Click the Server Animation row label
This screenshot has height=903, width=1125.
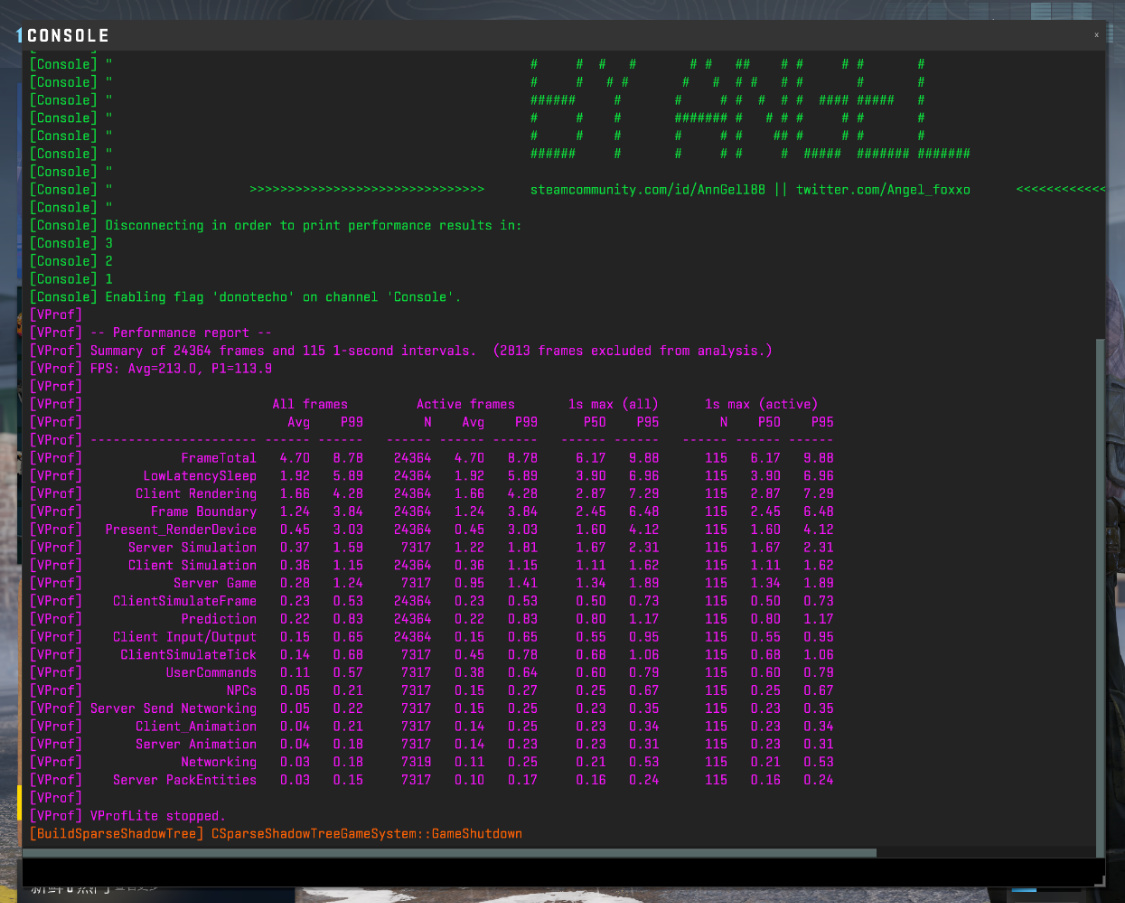pyautogui.click(x=196, y=744)
